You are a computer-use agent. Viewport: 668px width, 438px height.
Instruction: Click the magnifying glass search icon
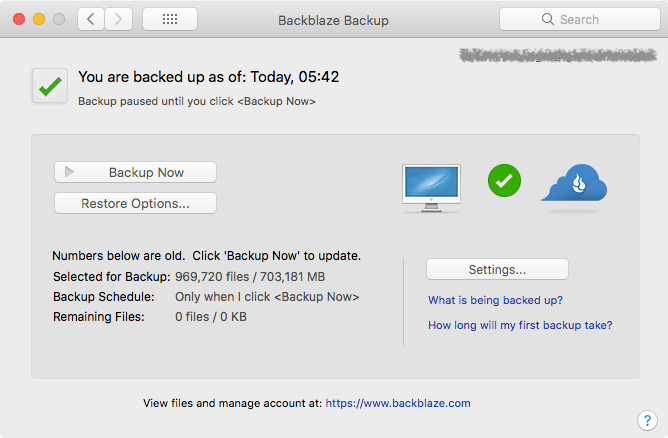(547, 19)
